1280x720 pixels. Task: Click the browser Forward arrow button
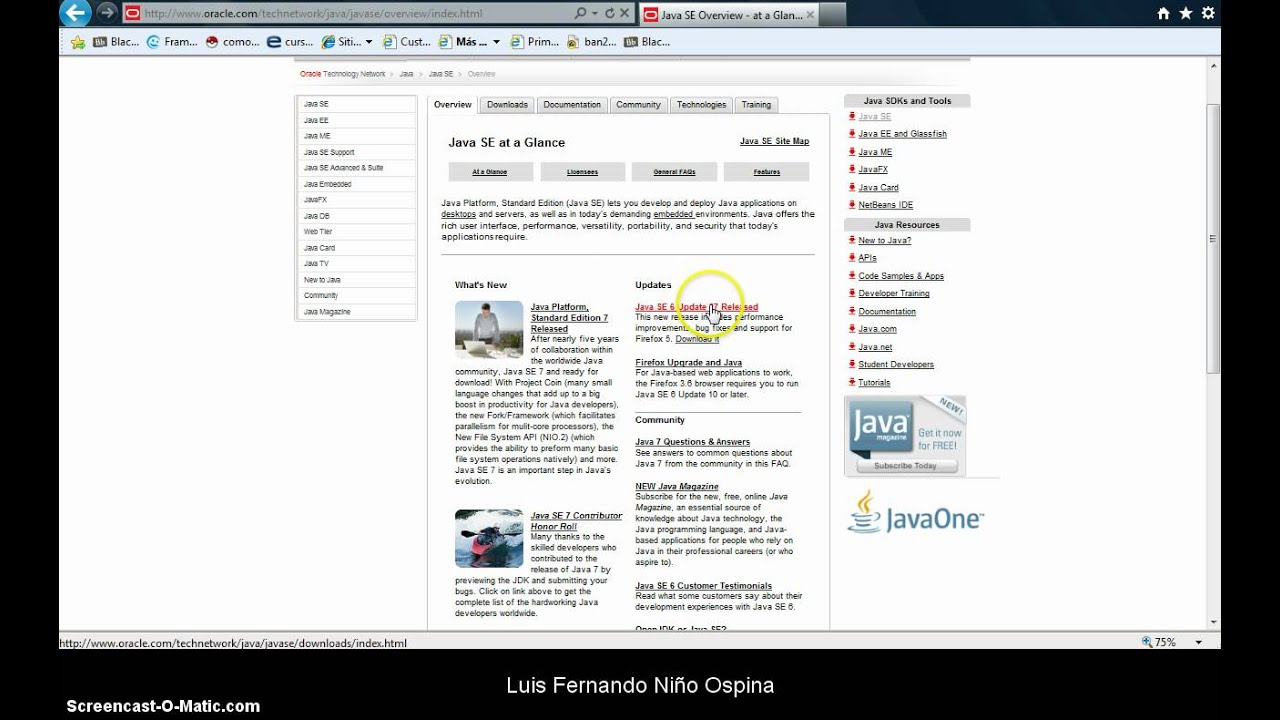coord(106,13)
